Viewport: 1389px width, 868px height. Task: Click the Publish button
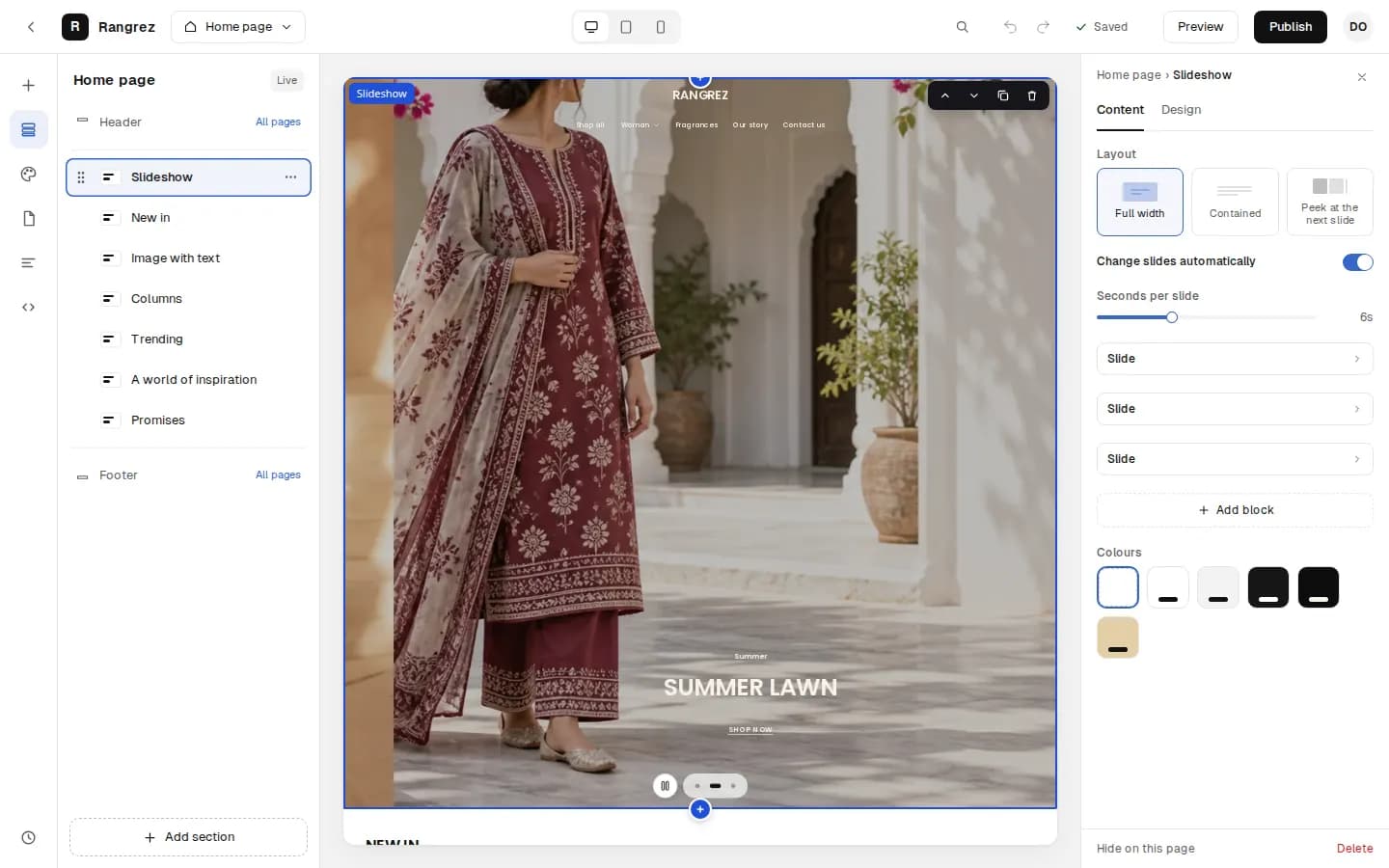[x=1291, y=27]
